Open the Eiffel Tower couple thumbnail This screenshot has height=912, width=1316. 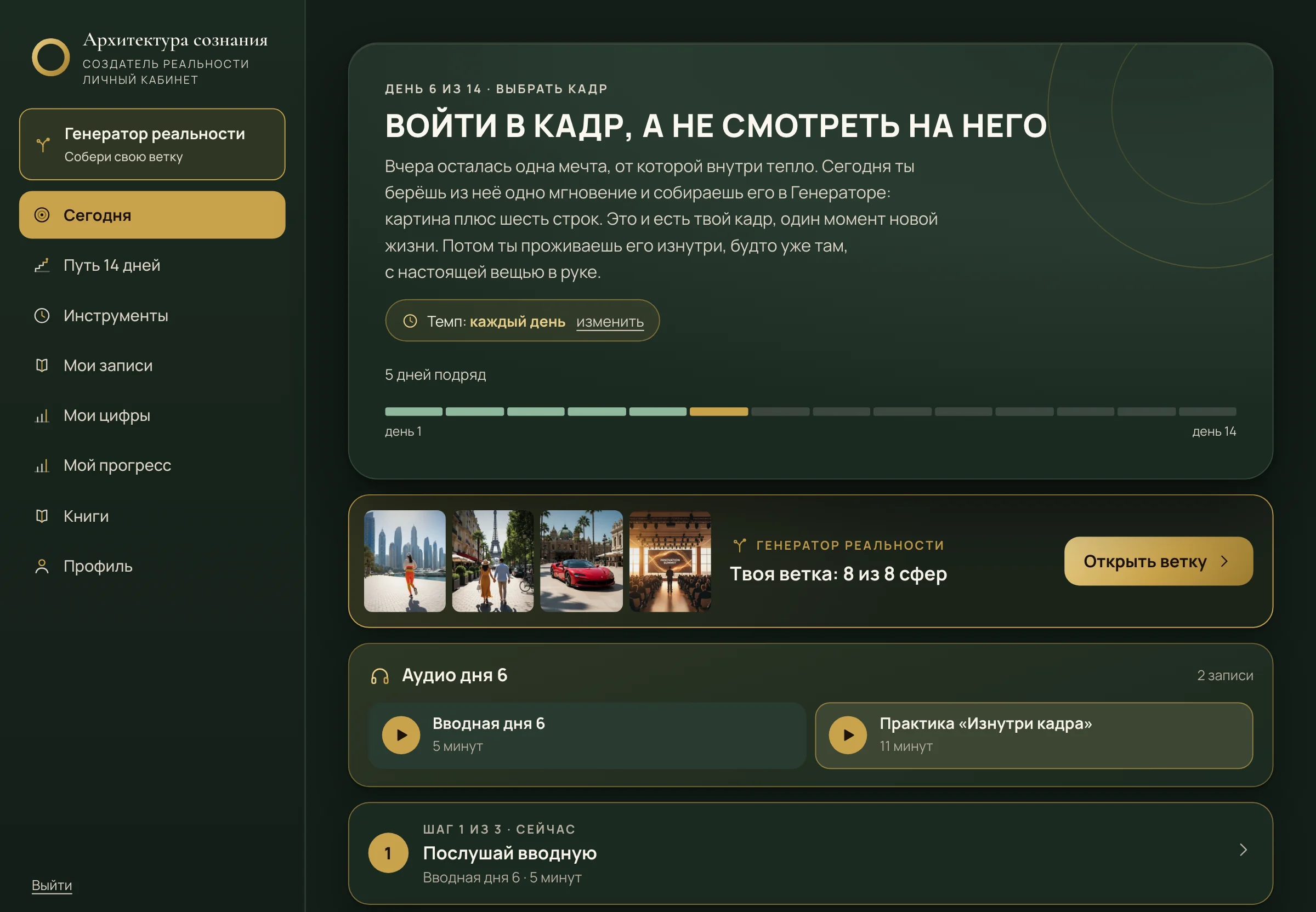(x=493, y=561)
